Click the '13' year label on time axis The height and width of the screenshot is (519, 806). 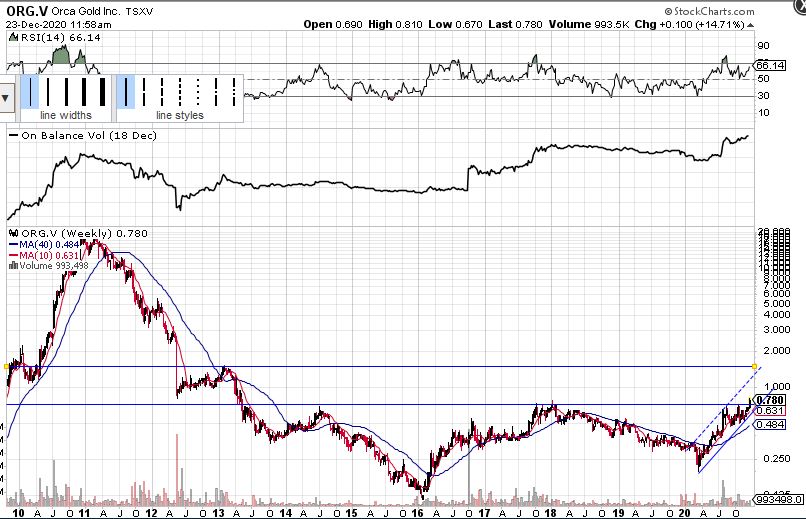pyautogui.click(x=218, y=513)
